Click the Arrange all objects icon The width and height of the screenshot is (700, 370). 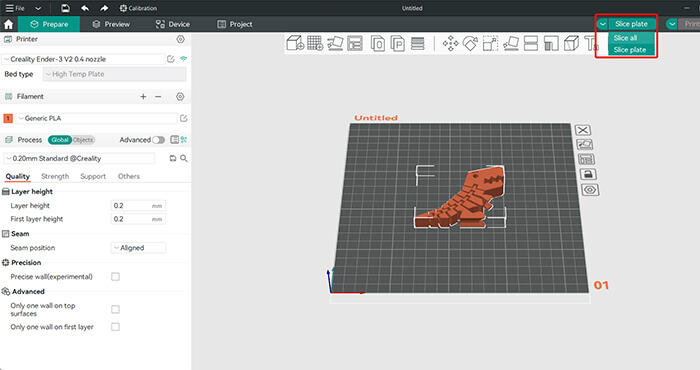pyautogui.click(x=355, y=43)
